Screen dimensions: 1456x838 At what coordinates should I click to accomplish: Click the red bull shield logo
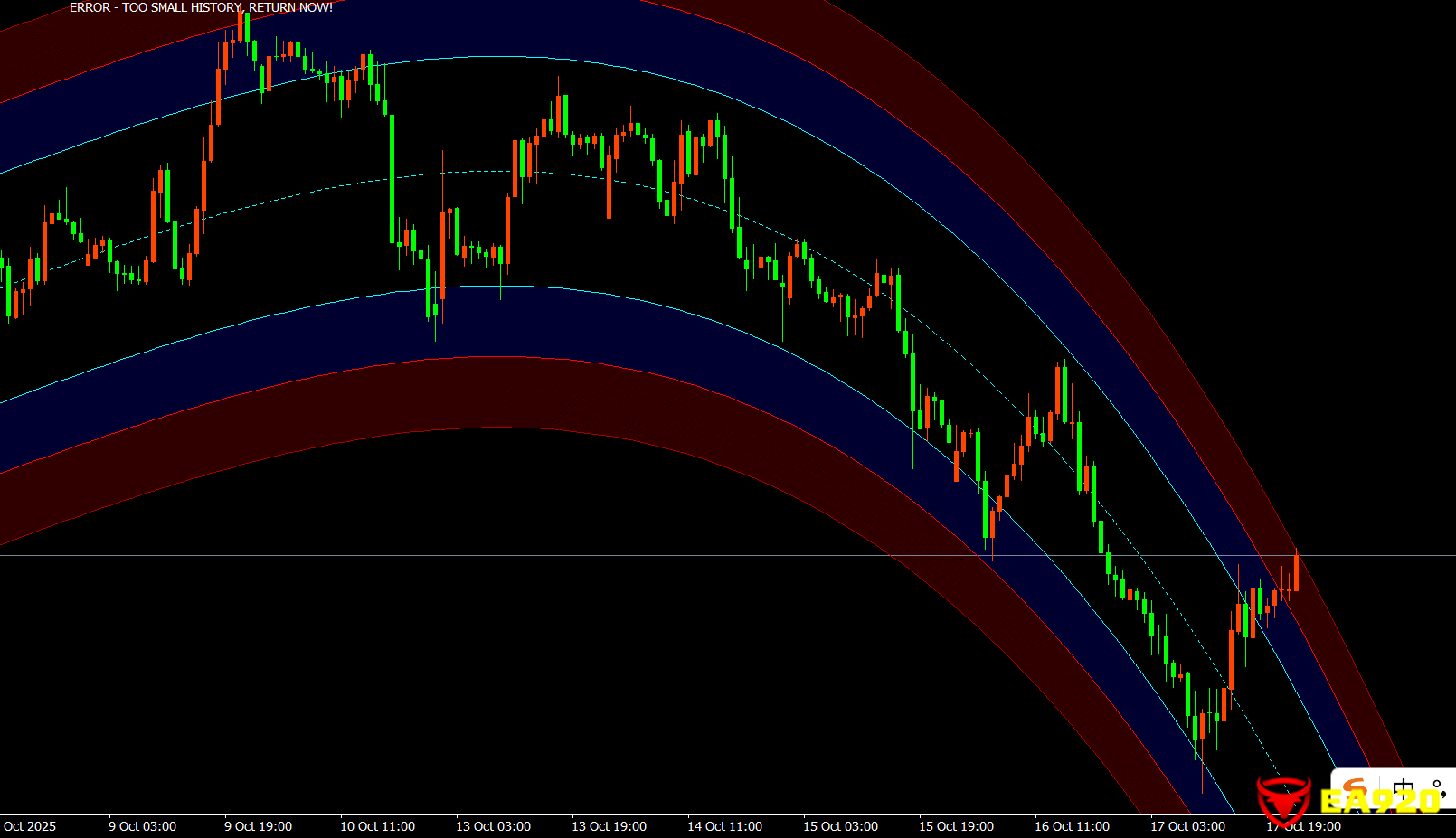pyautogui.click(x=1282, y=797)
